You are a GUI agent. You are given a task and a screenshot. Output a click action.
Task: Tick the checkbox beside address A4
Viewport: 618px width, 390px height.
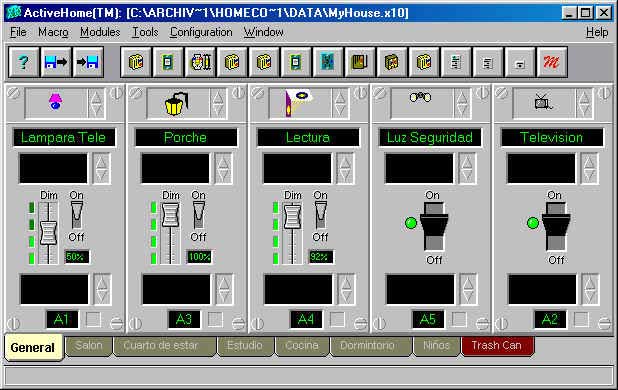[337, 319]
